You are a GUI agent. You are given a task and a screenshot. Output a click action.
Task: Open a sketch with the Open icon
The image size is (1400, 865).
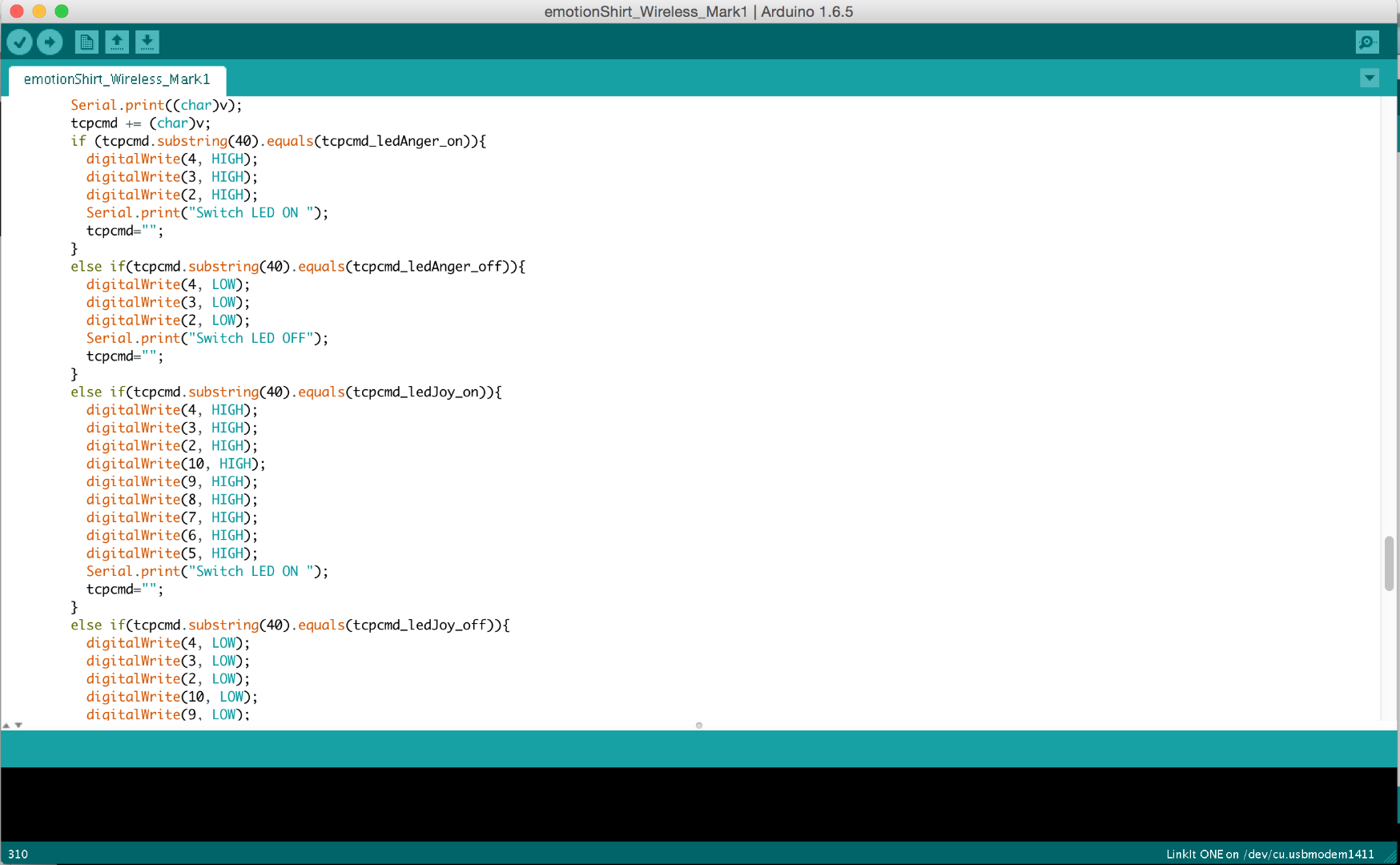117,42
